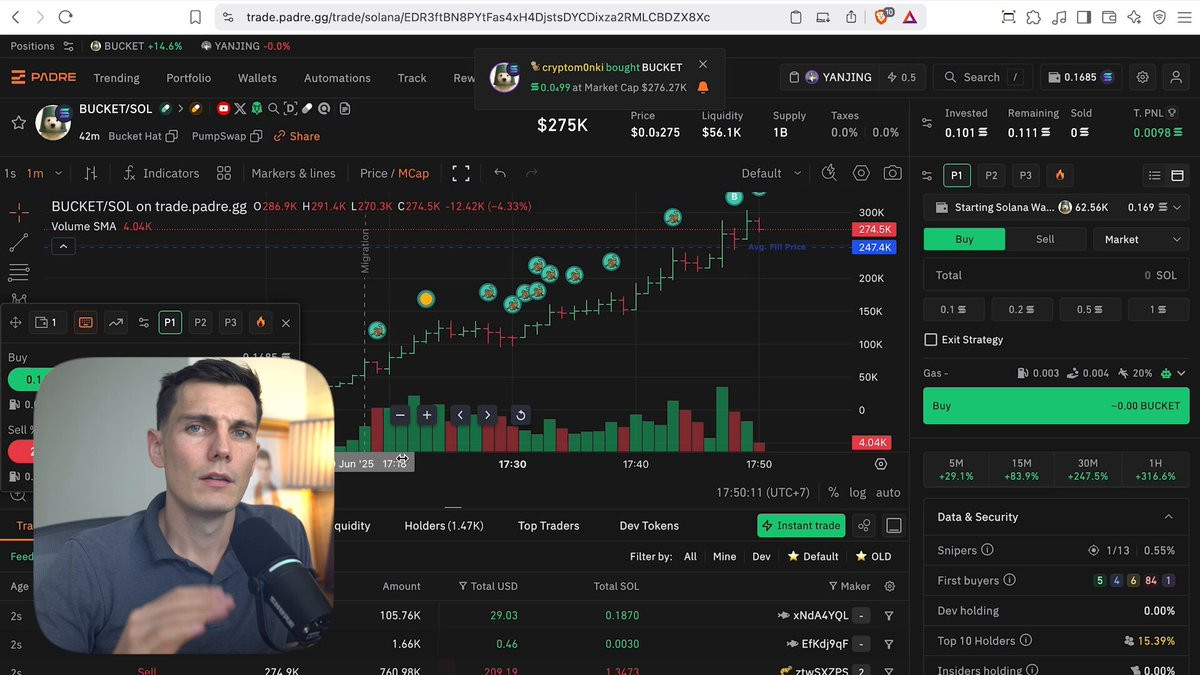Undo last chart action
This screenshot has height=675, width=1200.
pos(500,173)
